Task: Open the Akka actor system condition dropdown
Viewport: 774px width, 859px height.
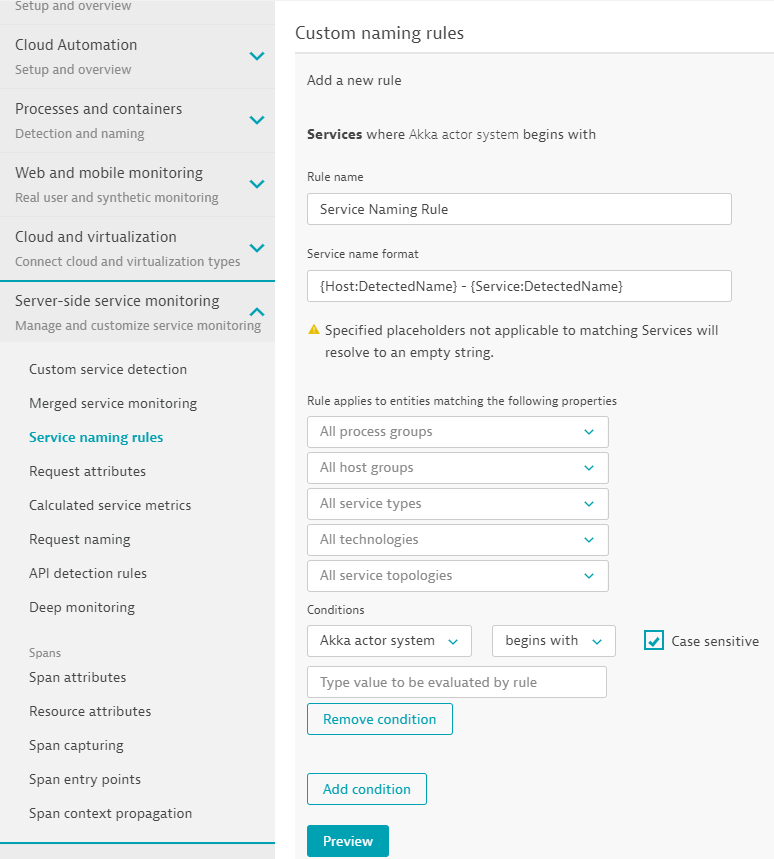Action: 388,641
